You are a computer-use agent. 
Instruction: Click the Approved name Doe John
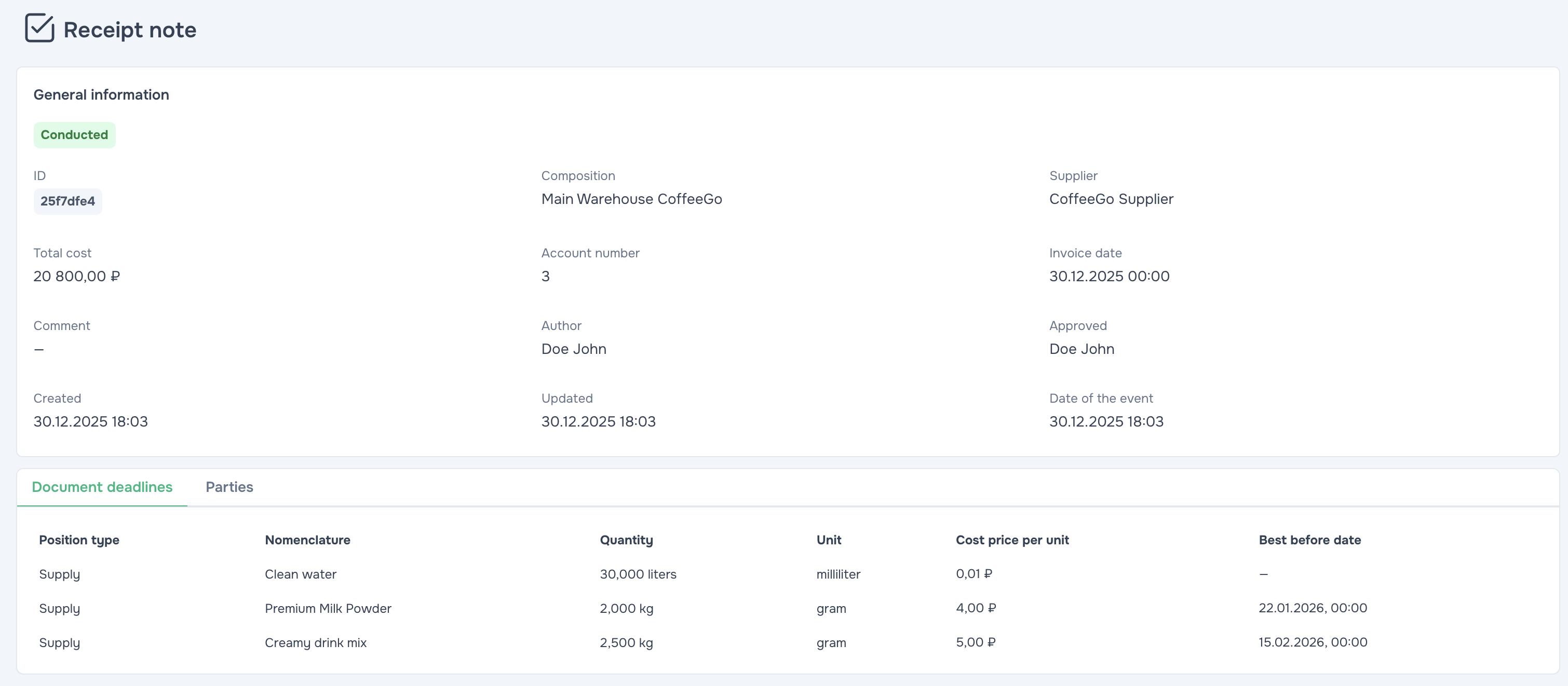pos(1081,349)
